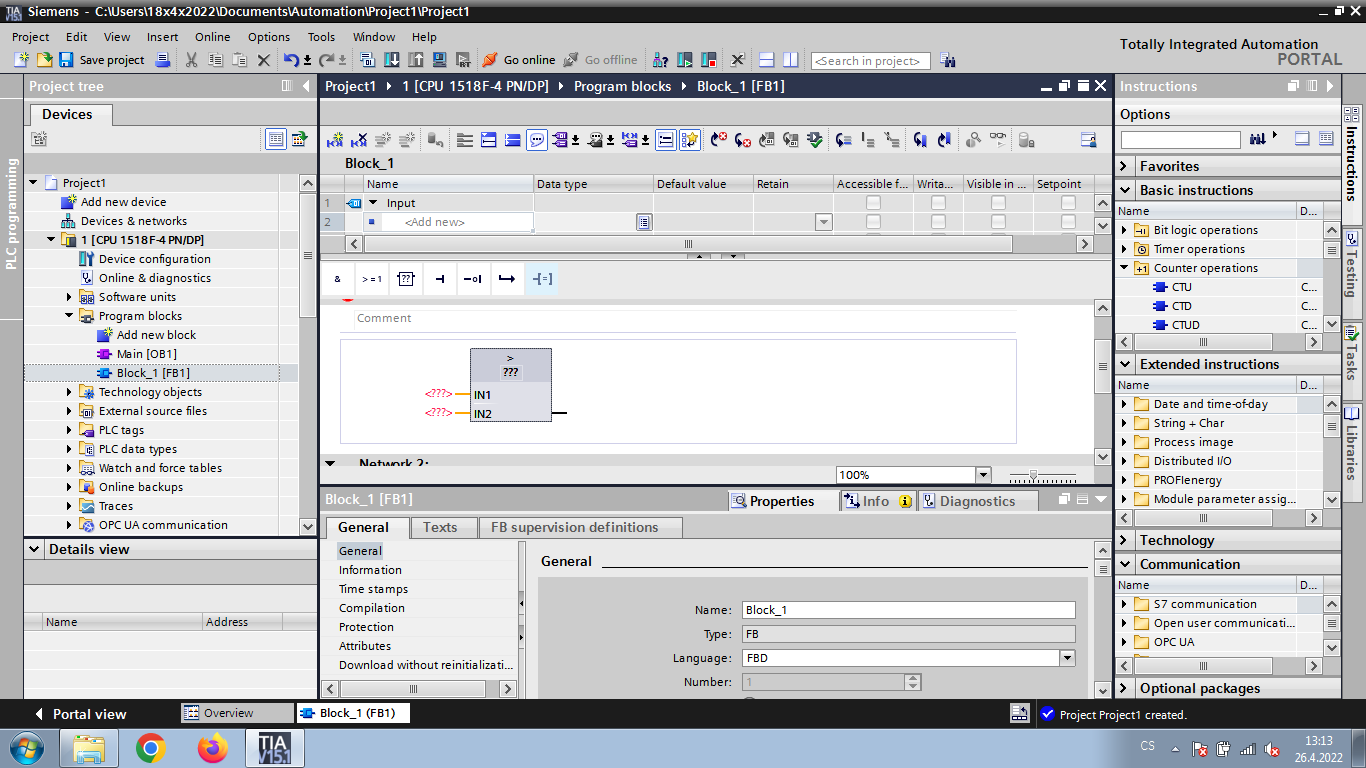Viewport: 1366px width, 768px height.
Task: Open the 100% zoom level dropdown
Action: tap(983, 475)
